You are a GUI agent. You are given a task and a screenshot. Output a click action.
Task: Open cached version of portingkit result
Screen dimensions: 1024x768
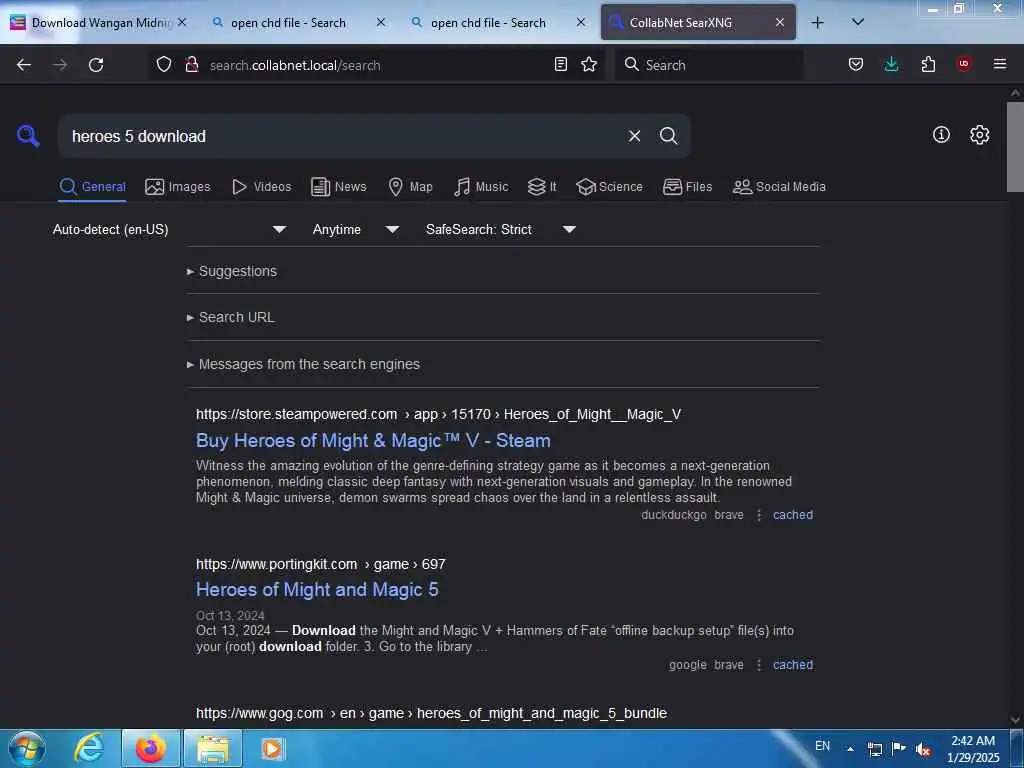click(x=793, y=665)
